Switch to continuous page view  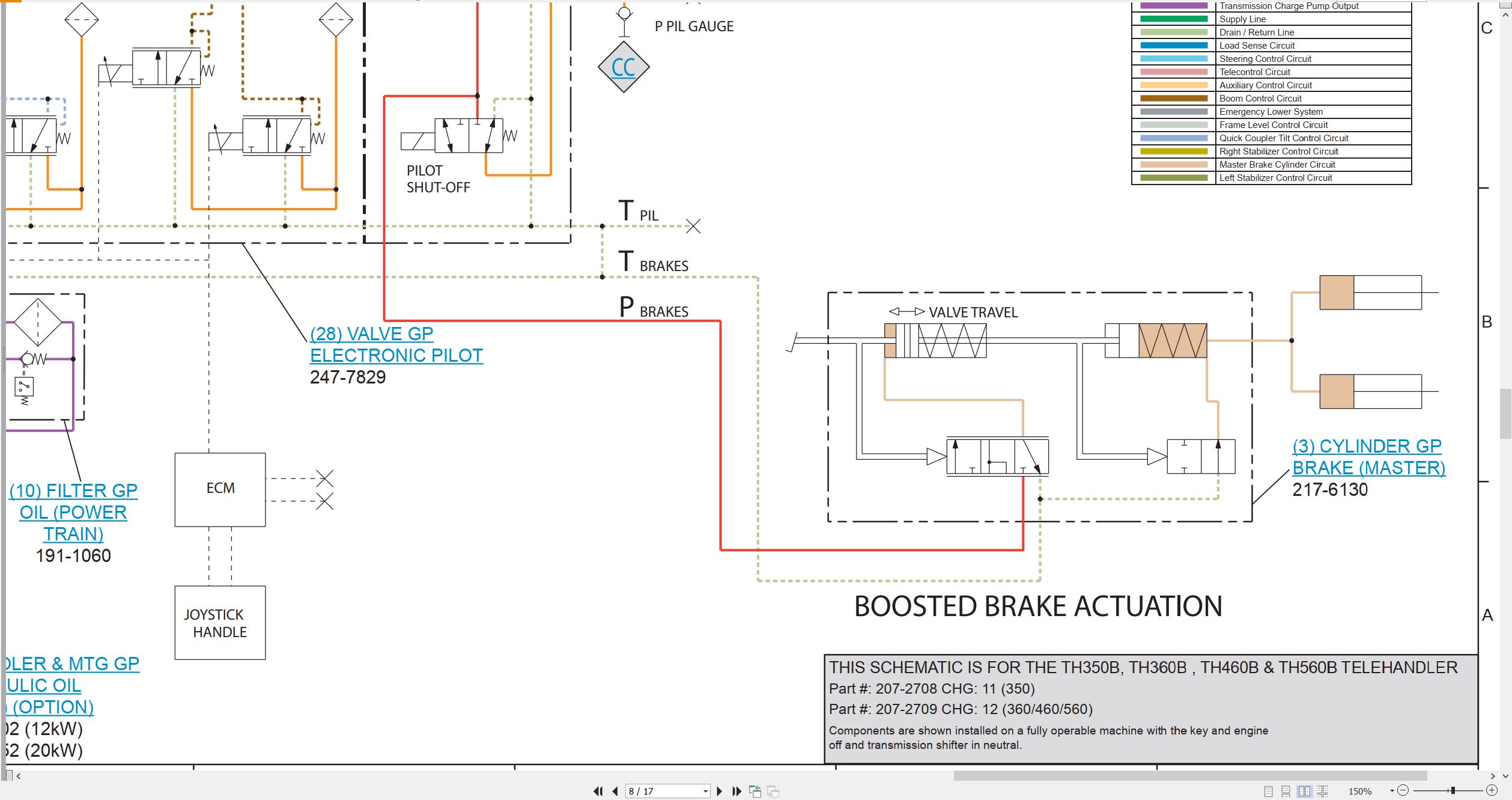[x=1286, y=791]
